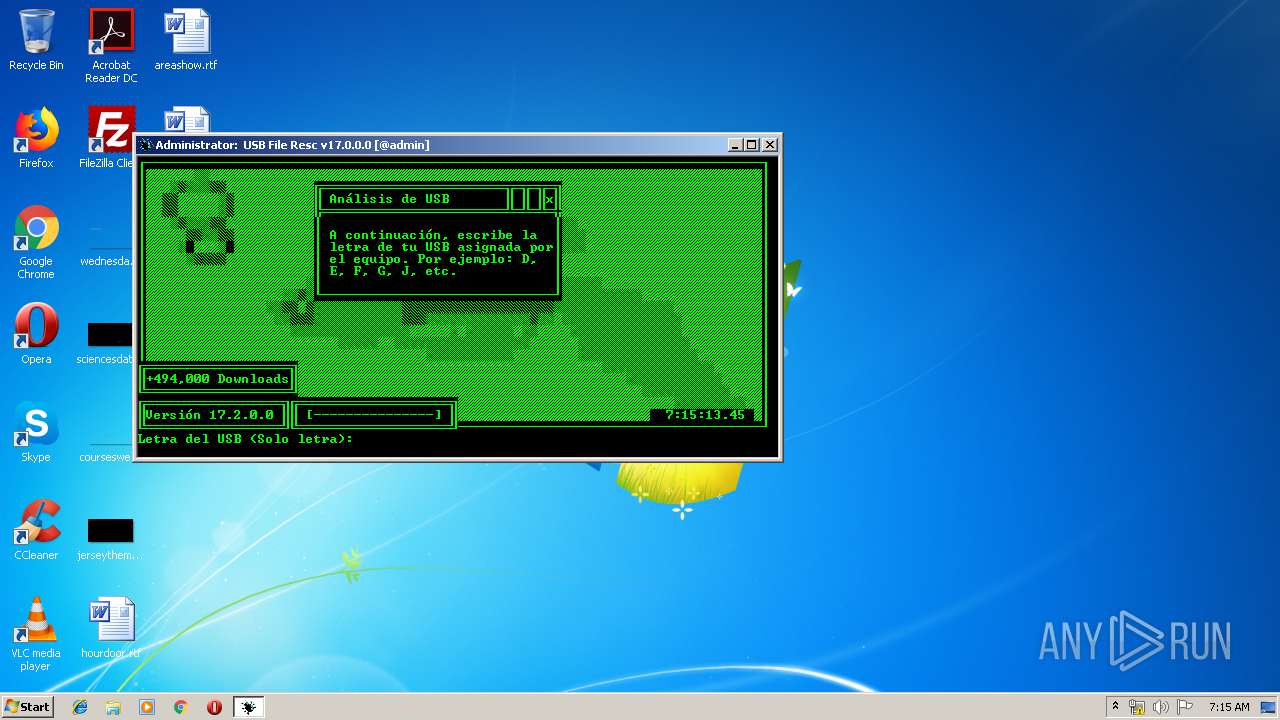This screenshot has width=1280, height=720.
Task: Select the jerseythem... desktop file
Action: point(110,538)
